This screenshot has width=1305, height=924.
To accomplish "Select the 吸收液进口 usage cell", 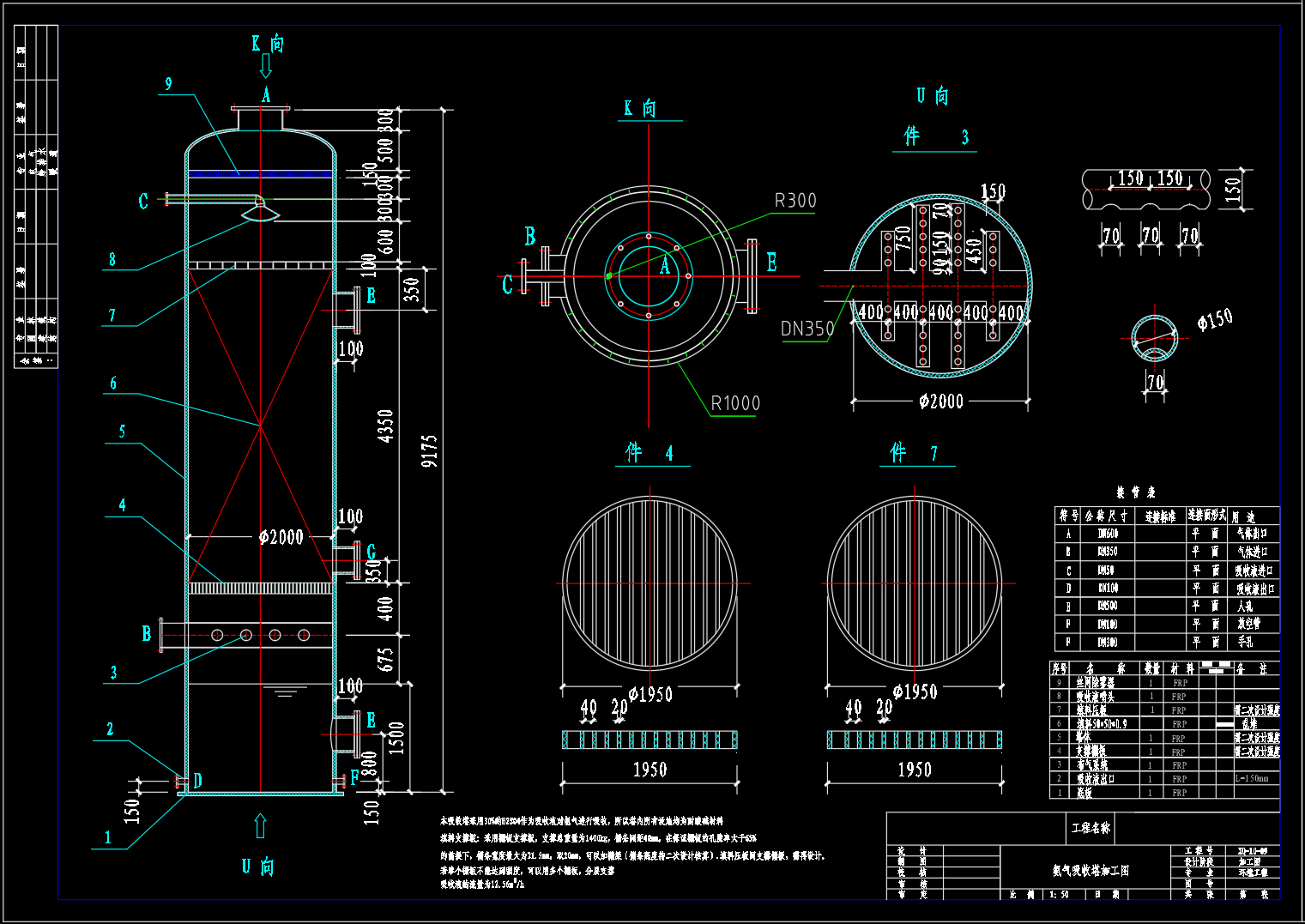I will point(1254,571).
